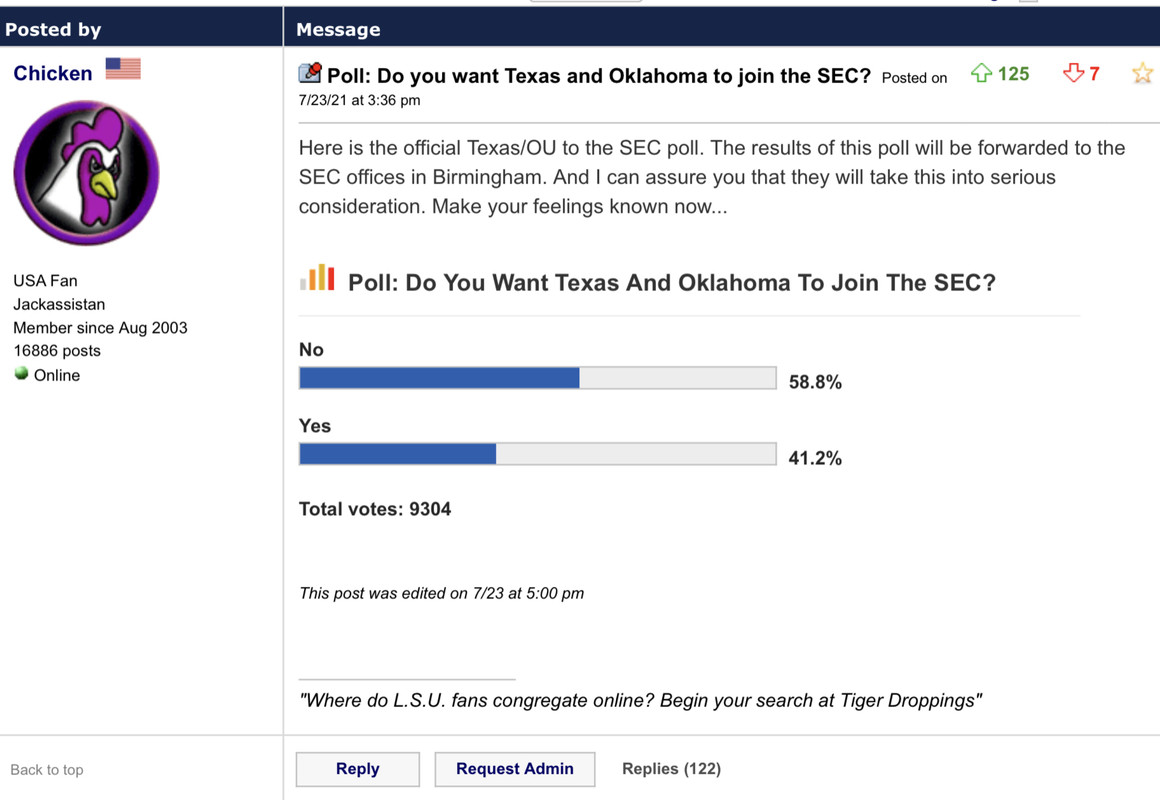Click the Posted by column header
The image size is (1160, 800).
point(53,30)
